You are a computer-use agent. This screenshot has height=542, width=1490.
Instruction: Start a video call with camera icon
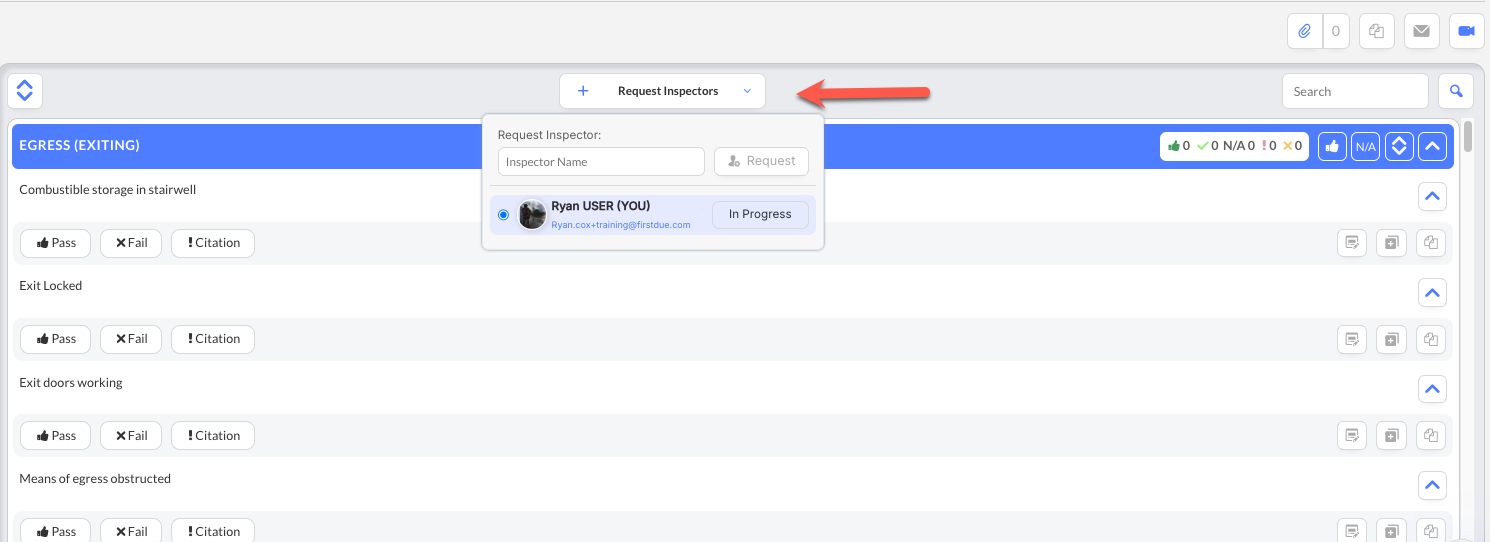[x=1467, y=31]
